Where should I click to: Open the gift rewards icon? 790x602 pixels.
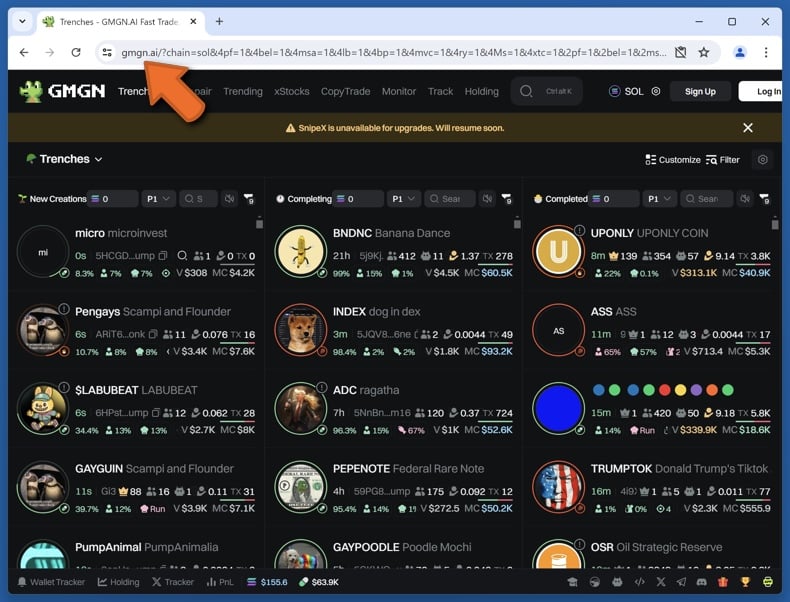tap(723, 582)
